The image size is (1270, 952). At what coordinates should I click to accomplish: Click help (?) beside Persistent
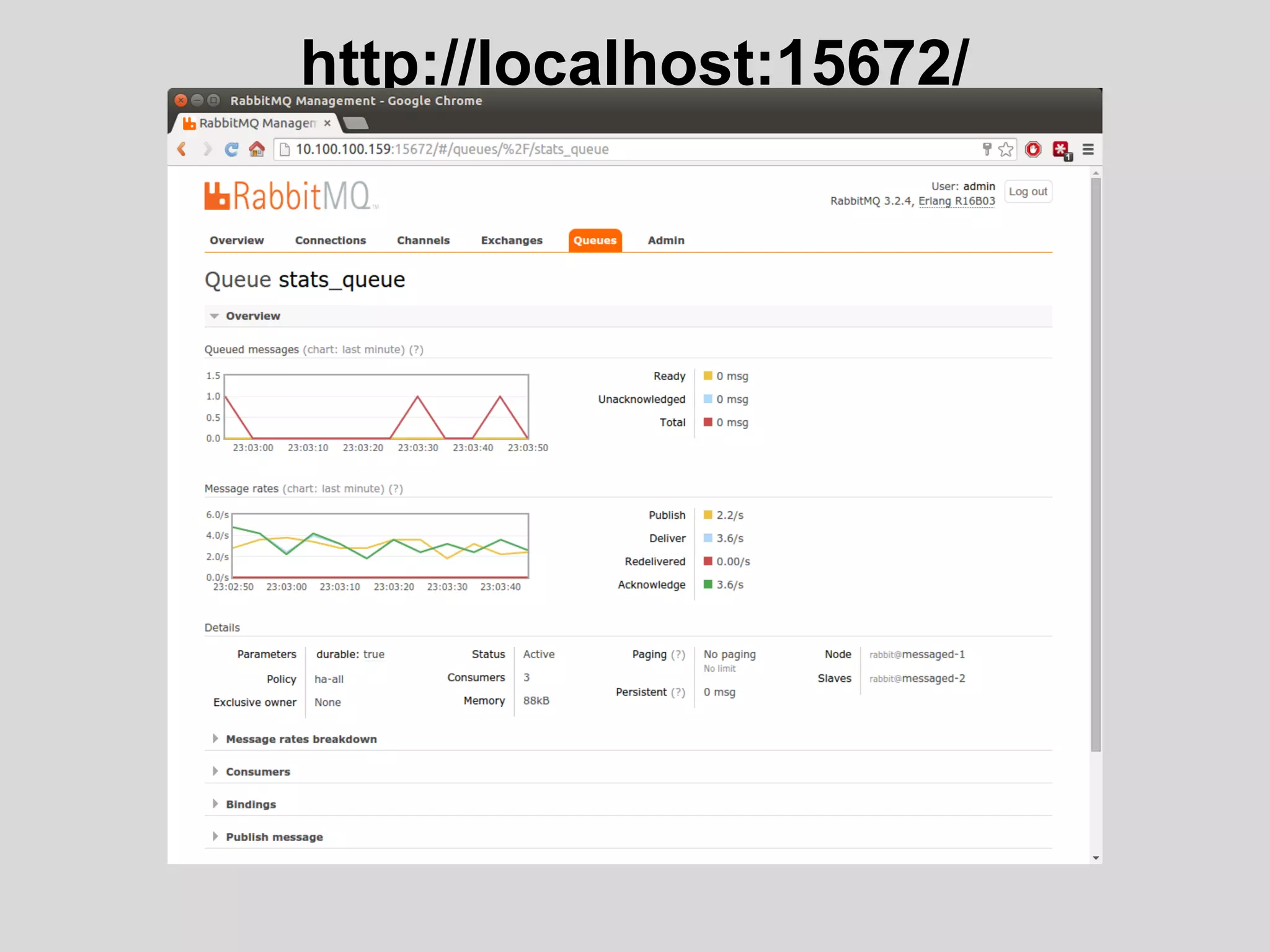click(678, 692)
